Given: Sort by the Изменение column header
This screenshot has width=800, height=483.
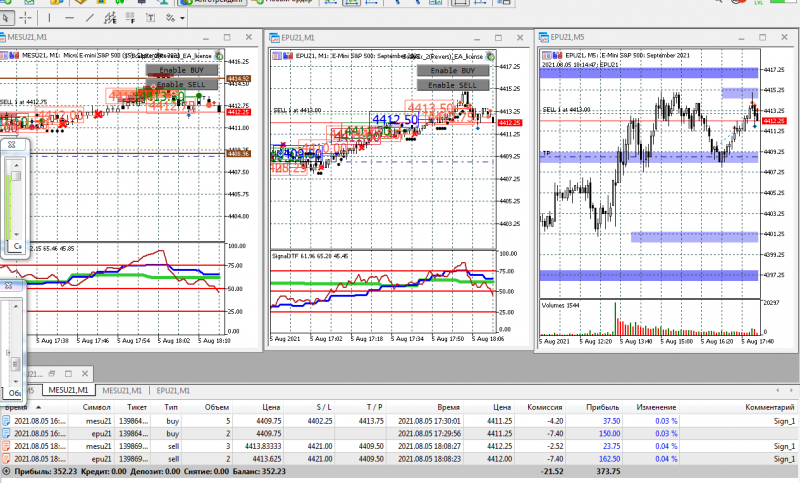Looking at the screenshot, I should point(651,407).
